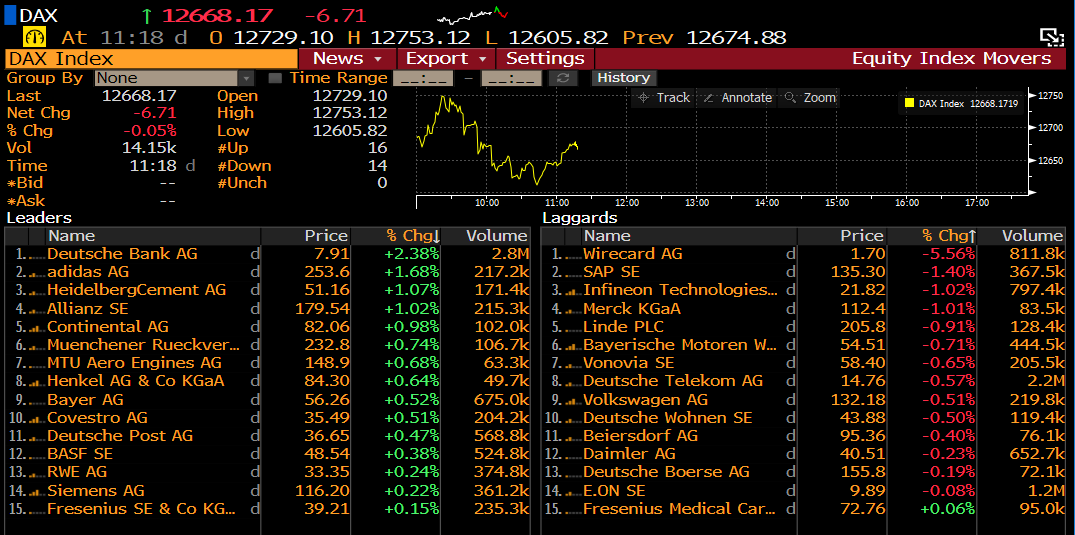The width and height of the screenshot is (1075, 535).
Task: Sort Laggards table by Price header
Action: [x=842, y=236]
